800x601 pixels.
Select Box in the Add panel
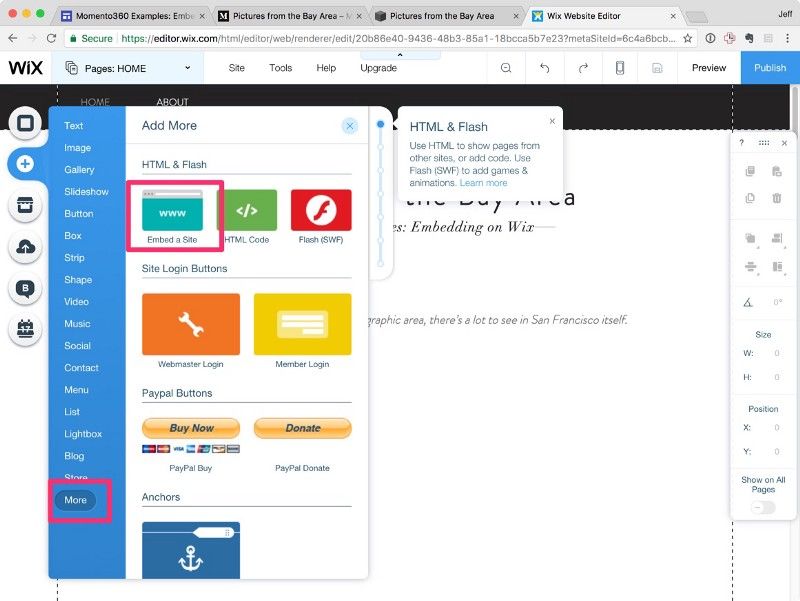[73, 236]
